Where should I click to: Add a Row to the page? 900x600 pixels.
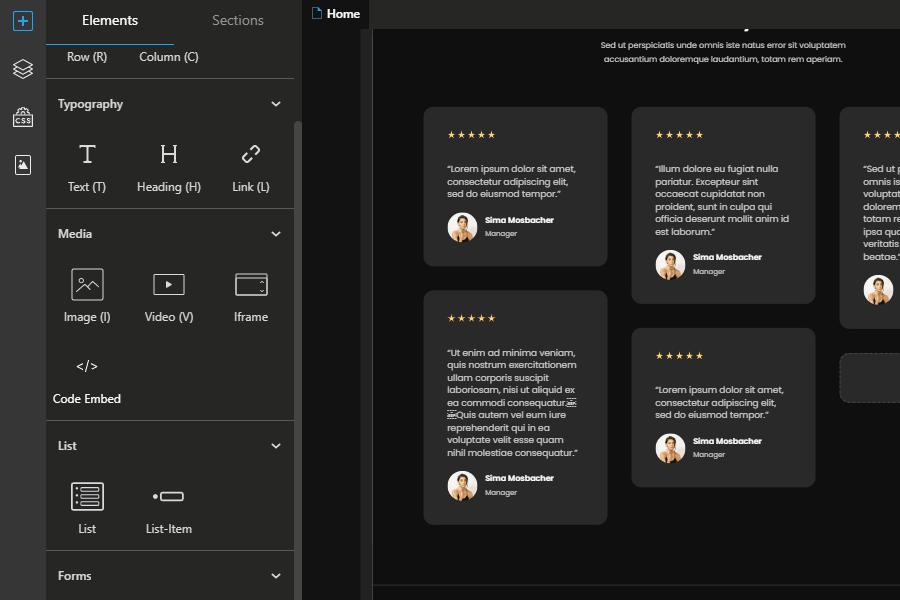click(x=86, y=57)
